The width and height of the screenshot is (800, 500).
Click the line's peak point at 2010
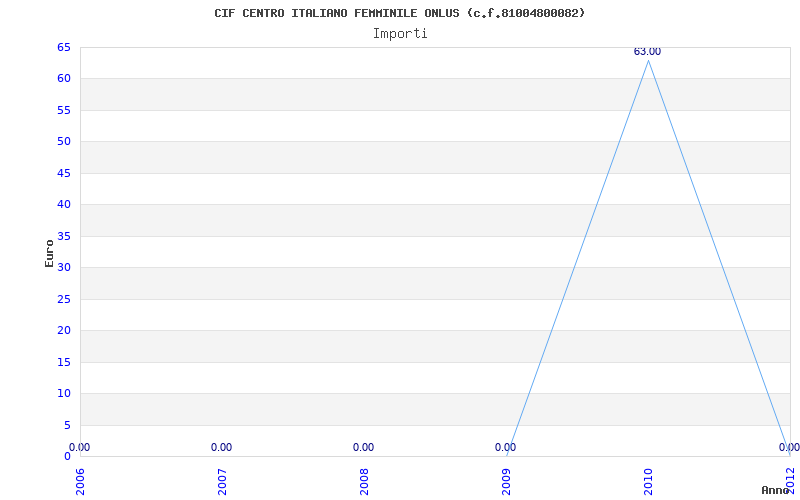click(648, 61)
